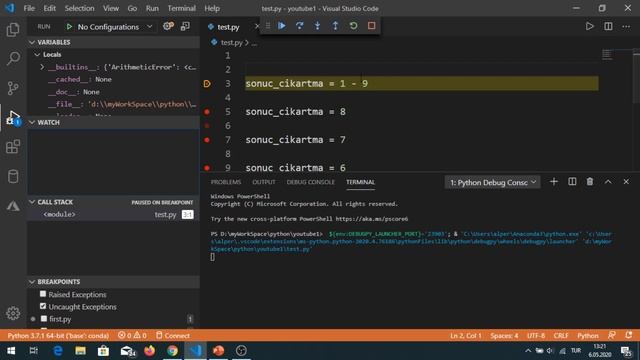
Task: Collapse the VARIABLES section
Action: click(32, 42)
